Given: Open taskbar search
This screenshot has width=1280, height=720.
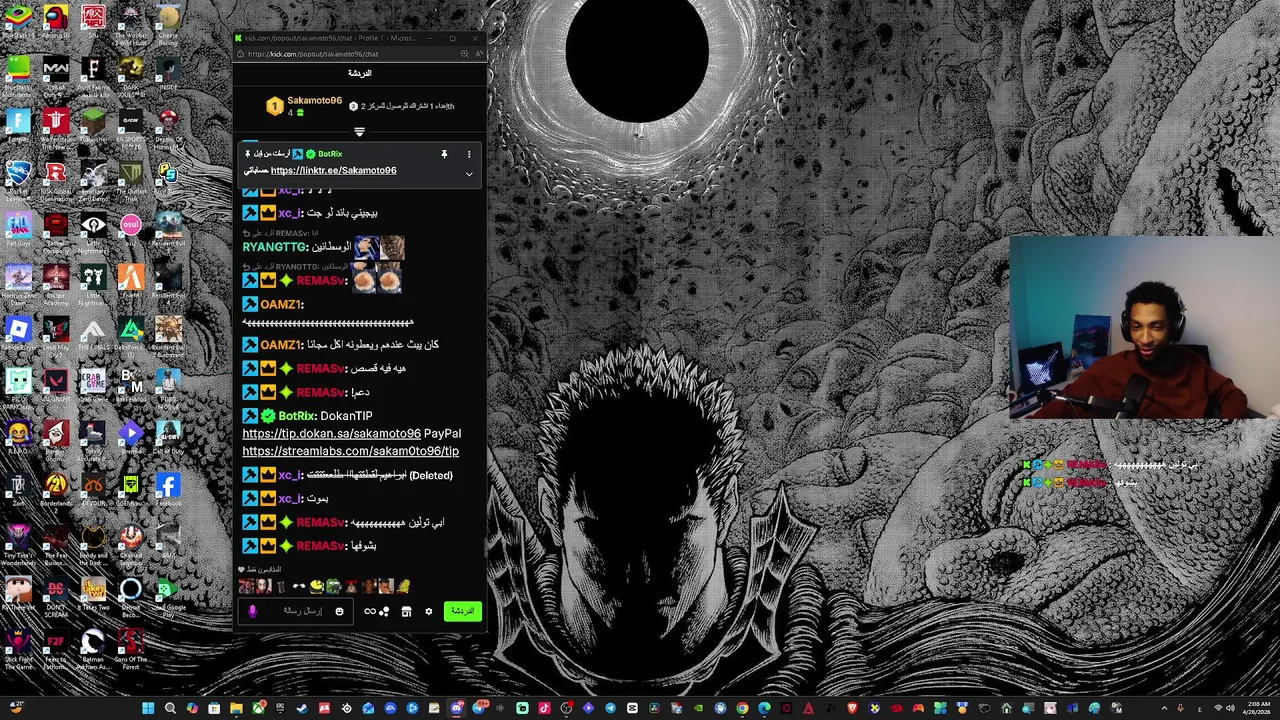Looking at the screenshot, I should [x=170, y=709].
